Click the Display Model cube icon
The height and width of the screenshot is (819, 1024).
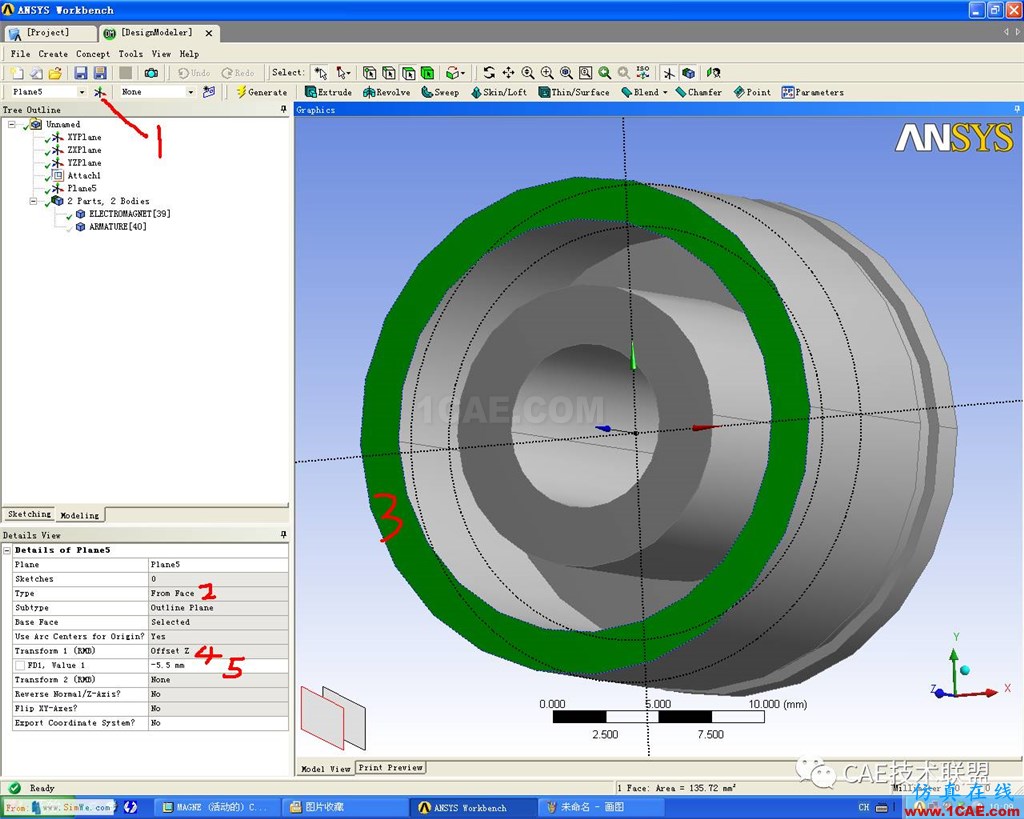click(x=688, y=73)
